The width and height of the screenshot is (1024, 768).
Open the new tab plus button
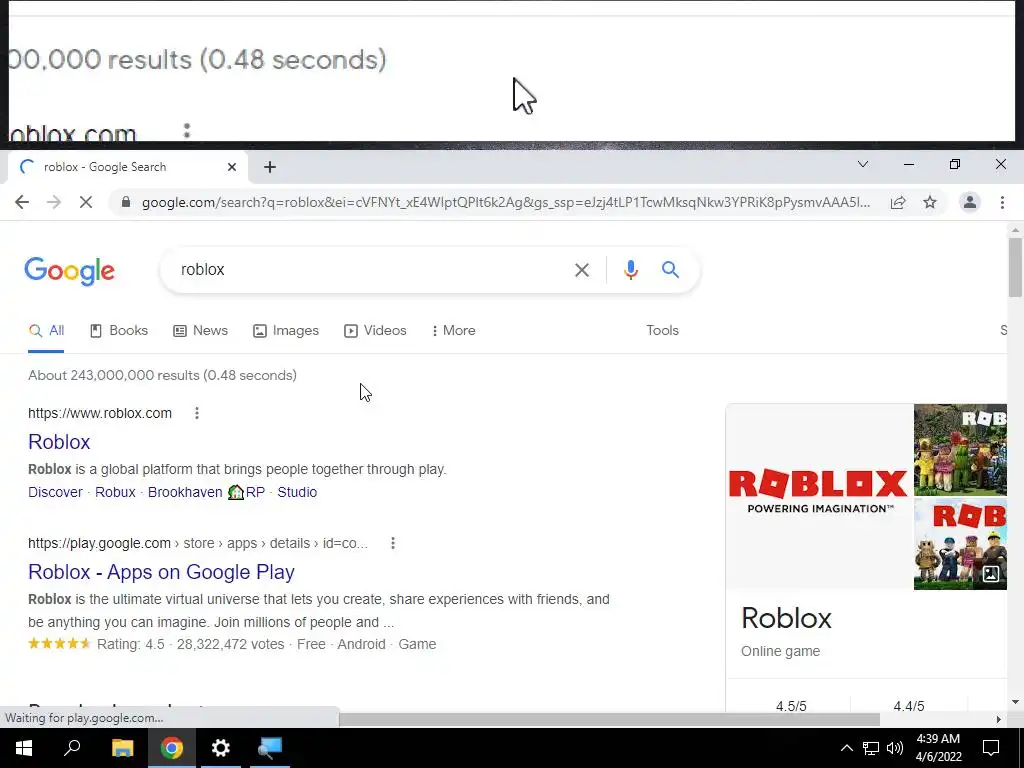(270, 167)
